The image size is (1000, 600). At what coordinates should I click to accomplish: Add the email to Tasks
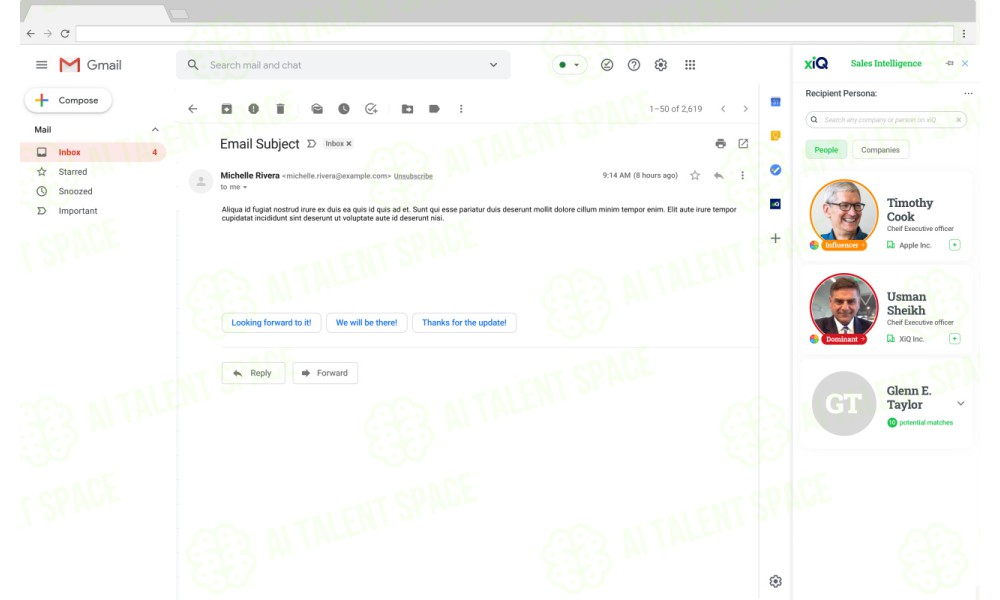pyautogui.click(x=371, y=109)
